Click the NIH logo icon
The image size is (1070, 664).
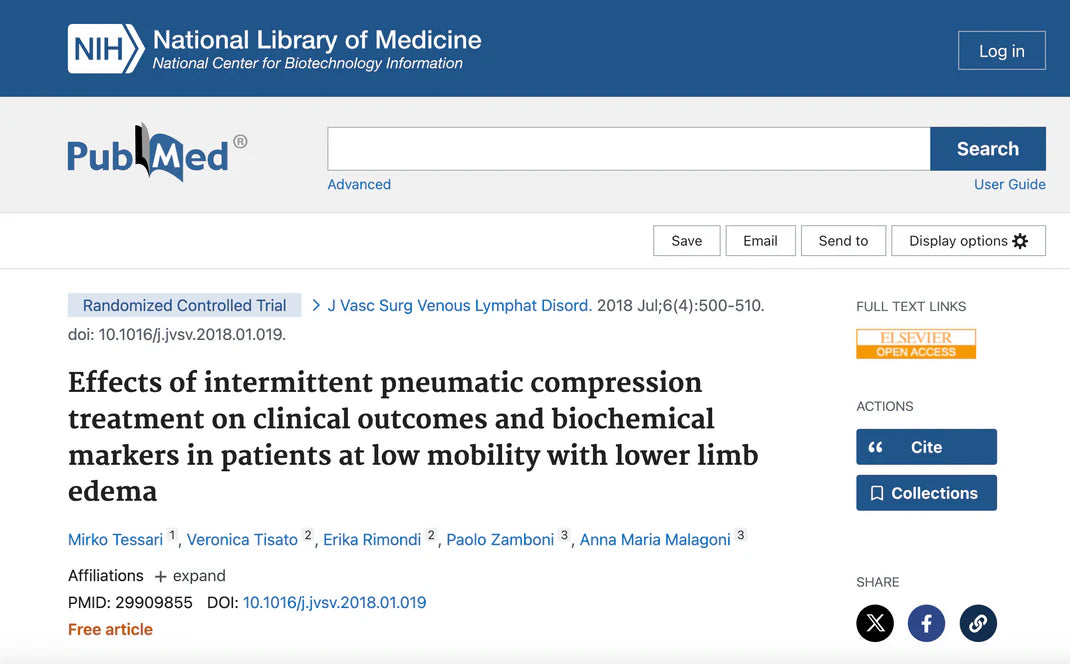(x=105, y=49)
